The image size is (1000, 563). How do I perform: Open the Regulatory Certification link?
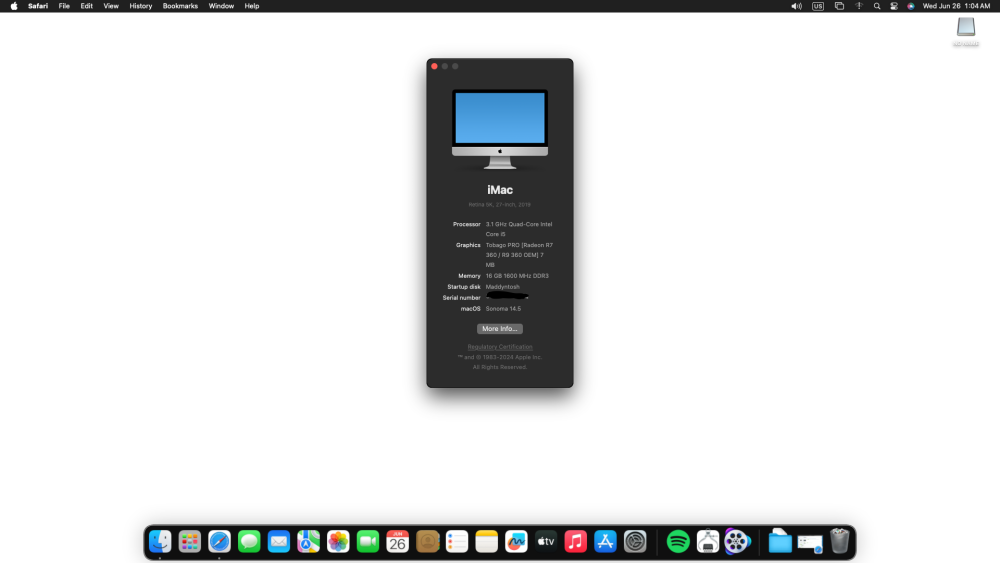click(x=500, y=347)
